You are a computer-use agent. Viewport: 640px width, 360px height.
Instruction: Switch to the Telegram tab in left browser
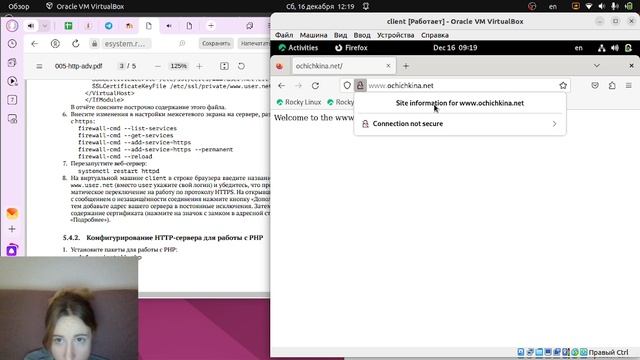coord(109,26)
